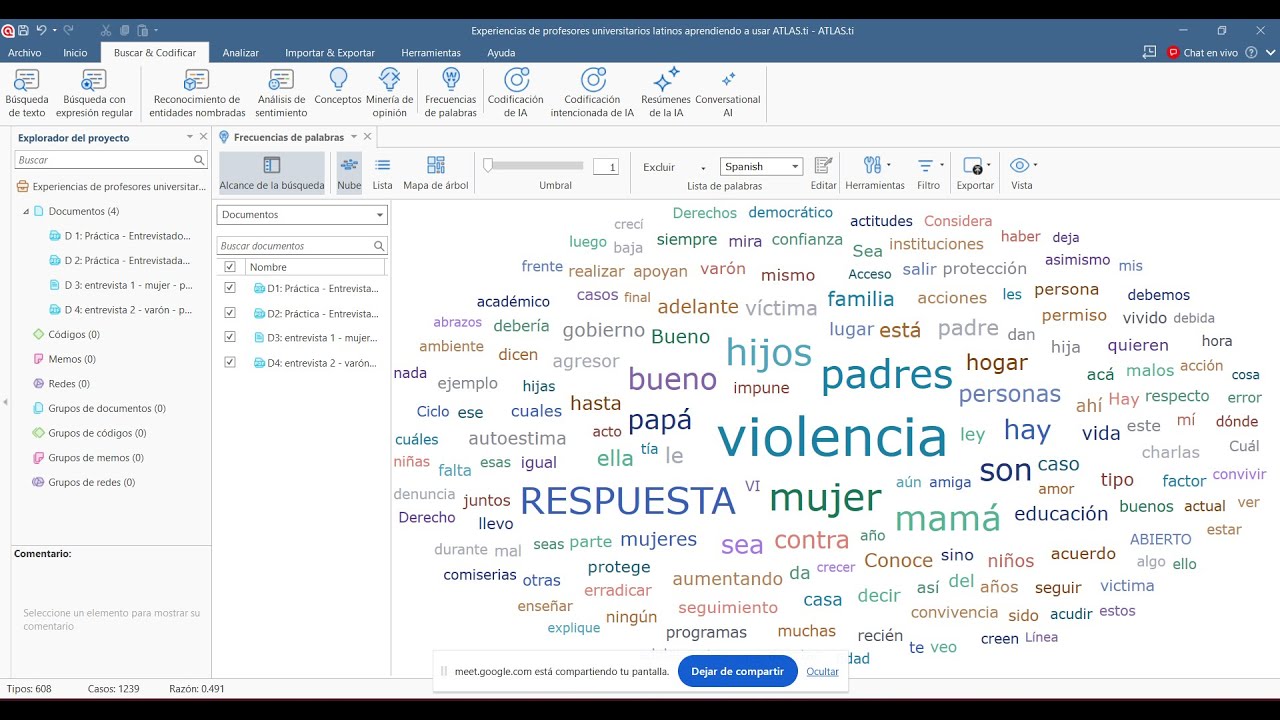Open the Búsqueda de texto tool
This screenshot has width=1280, height=720.
(27, 93)
